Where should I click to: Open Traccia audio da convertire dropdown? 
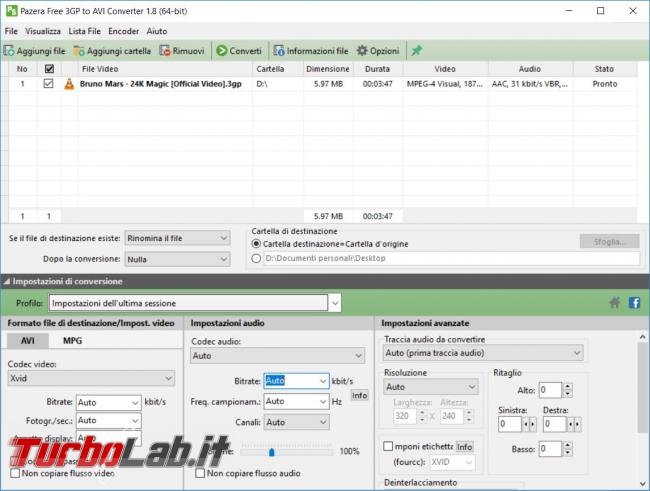tap(483, 353)
